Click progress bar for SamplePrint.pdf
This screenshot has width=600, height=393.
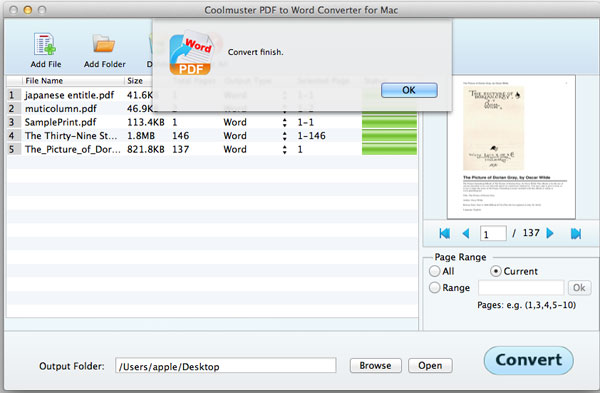click(389, 122)
